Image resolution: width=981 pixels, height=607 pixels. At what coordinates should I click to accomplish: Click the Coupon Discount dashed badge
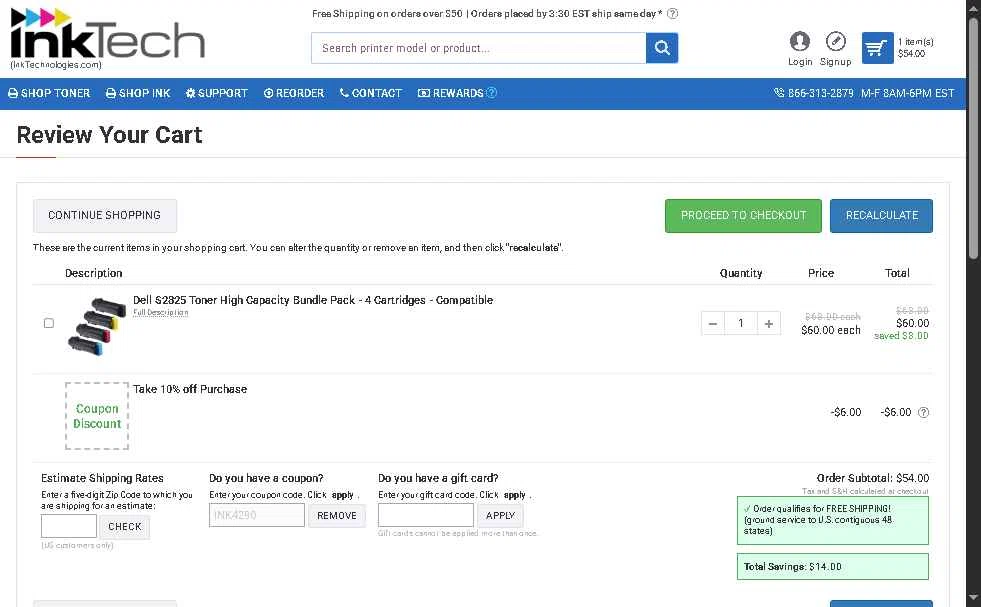pyautogui.click(x=97, y=416)
